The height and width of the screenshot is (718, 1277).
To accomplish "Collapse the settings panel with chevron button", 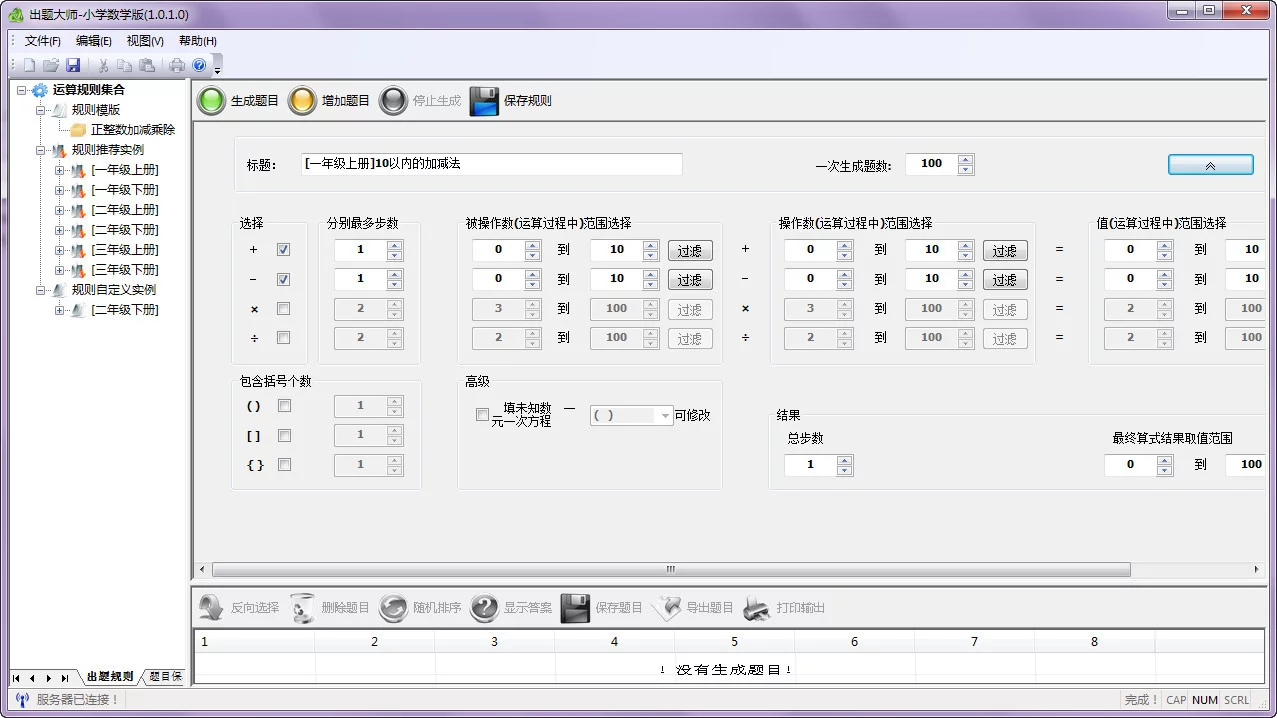I will [1210, 165].
